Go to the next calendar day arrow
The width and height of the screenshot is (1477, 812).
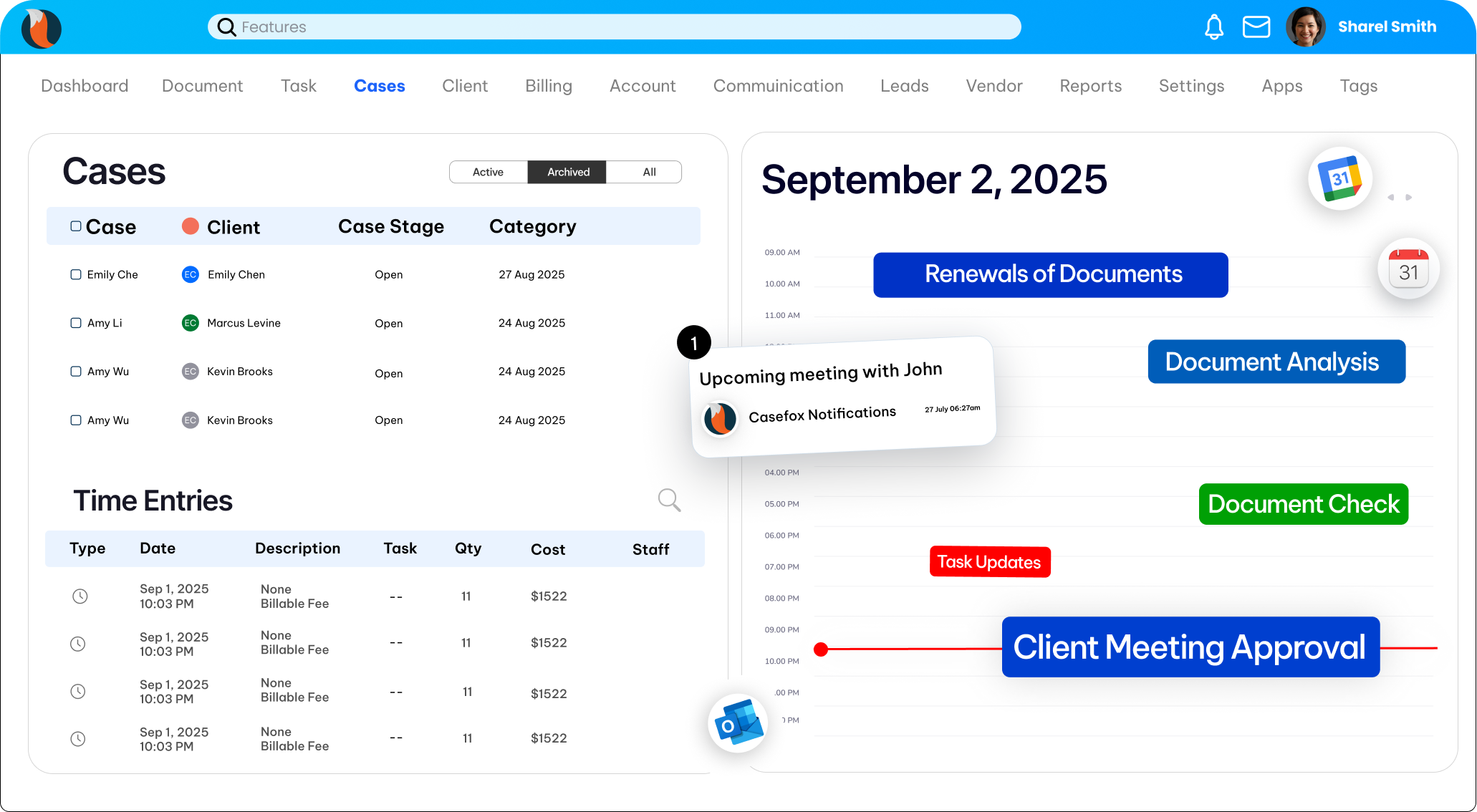[1409, 197]
